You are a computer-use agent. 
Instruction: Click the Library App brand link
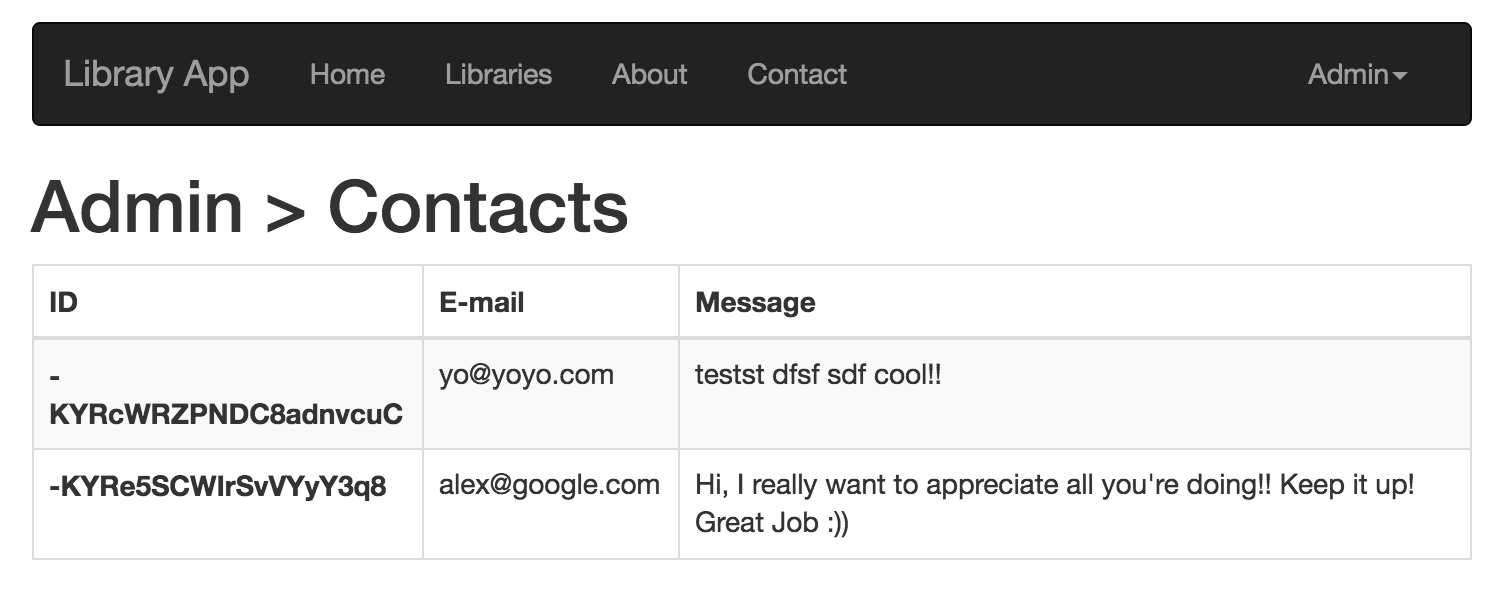point(156,74)
